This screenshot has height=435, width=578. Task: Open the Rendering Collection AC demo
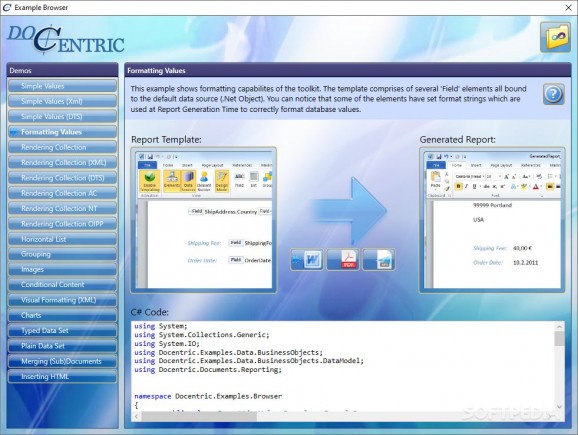tap(62, 193)
